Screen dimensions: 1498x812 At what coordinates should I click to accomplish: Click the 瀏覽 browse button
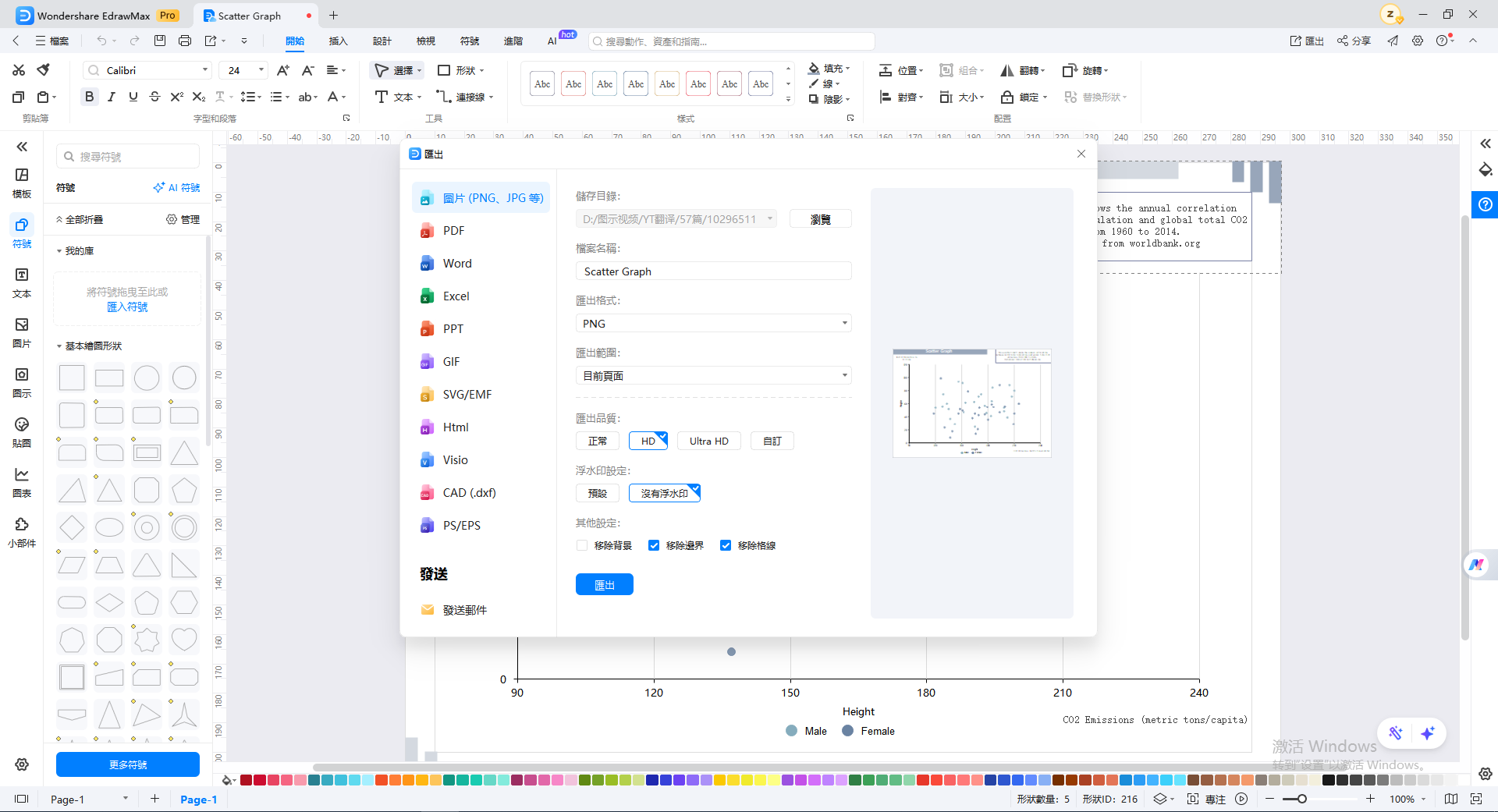click(821, 219)
